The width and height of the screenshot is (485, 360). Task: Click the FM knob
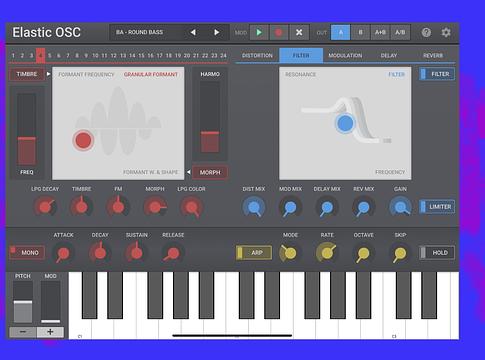[118, 207]
